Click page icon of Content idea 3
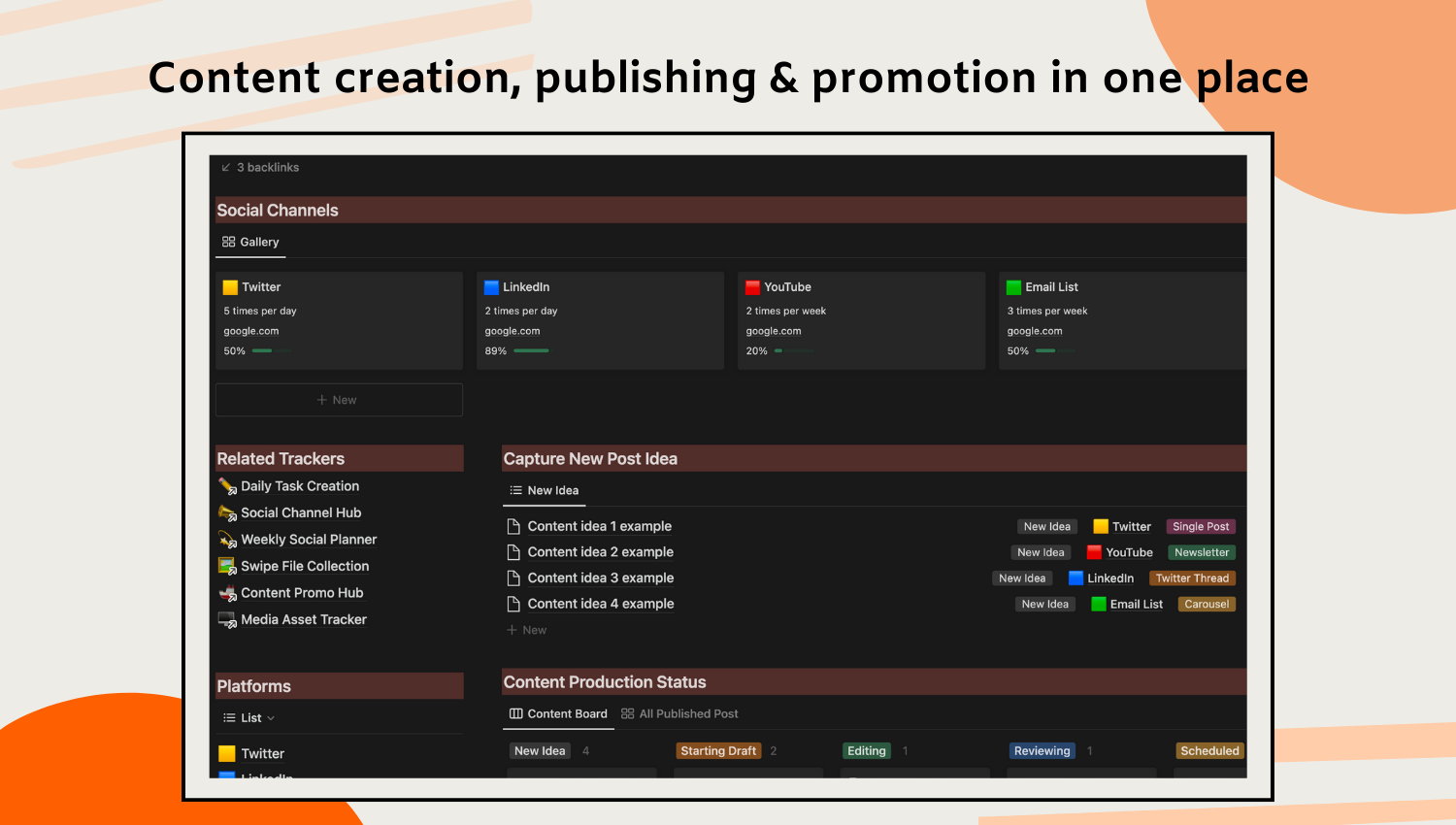The width and height of the screenshot is (1456, 825). click(513, 577)
